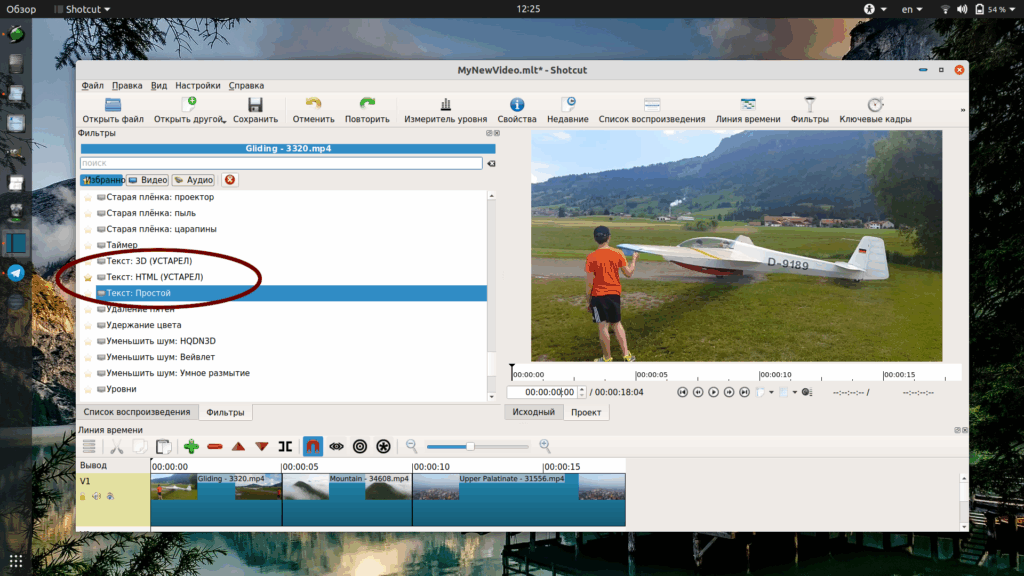Lift clip with red up arrow

[x=238, y=447]
